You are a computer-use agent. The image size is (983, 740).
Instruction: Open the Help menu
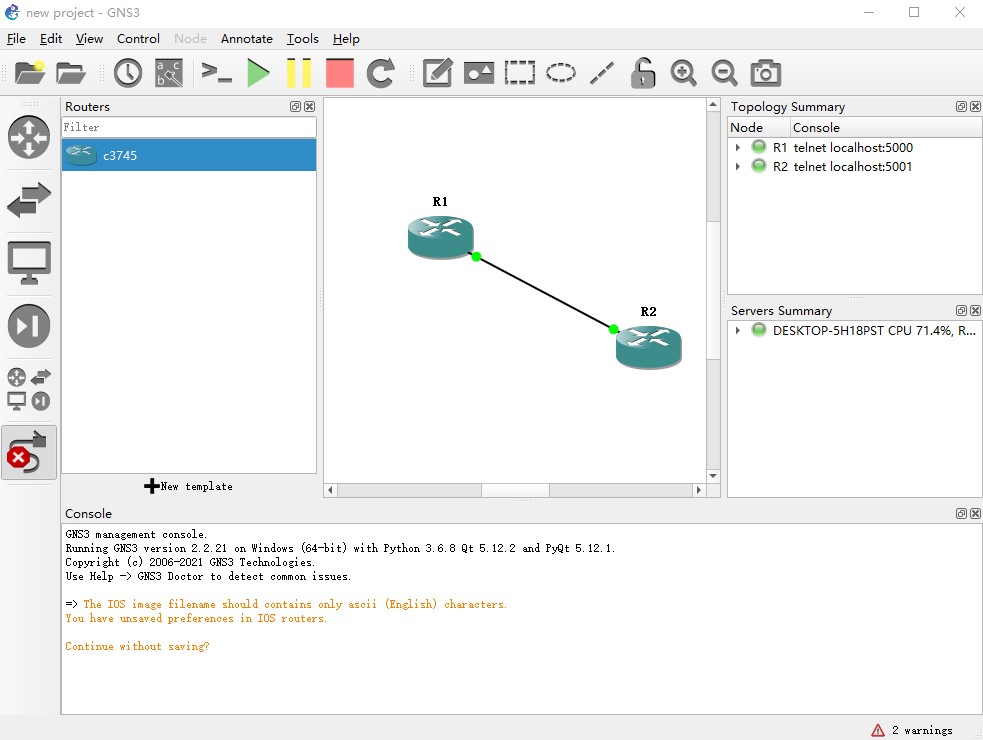click(346, 39)
